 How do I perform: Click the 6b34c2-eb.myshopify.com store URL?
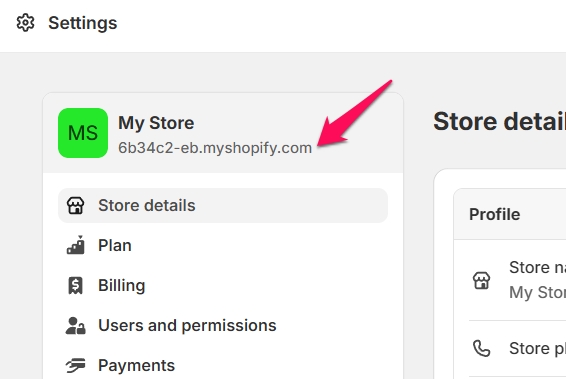coord(215,148)
